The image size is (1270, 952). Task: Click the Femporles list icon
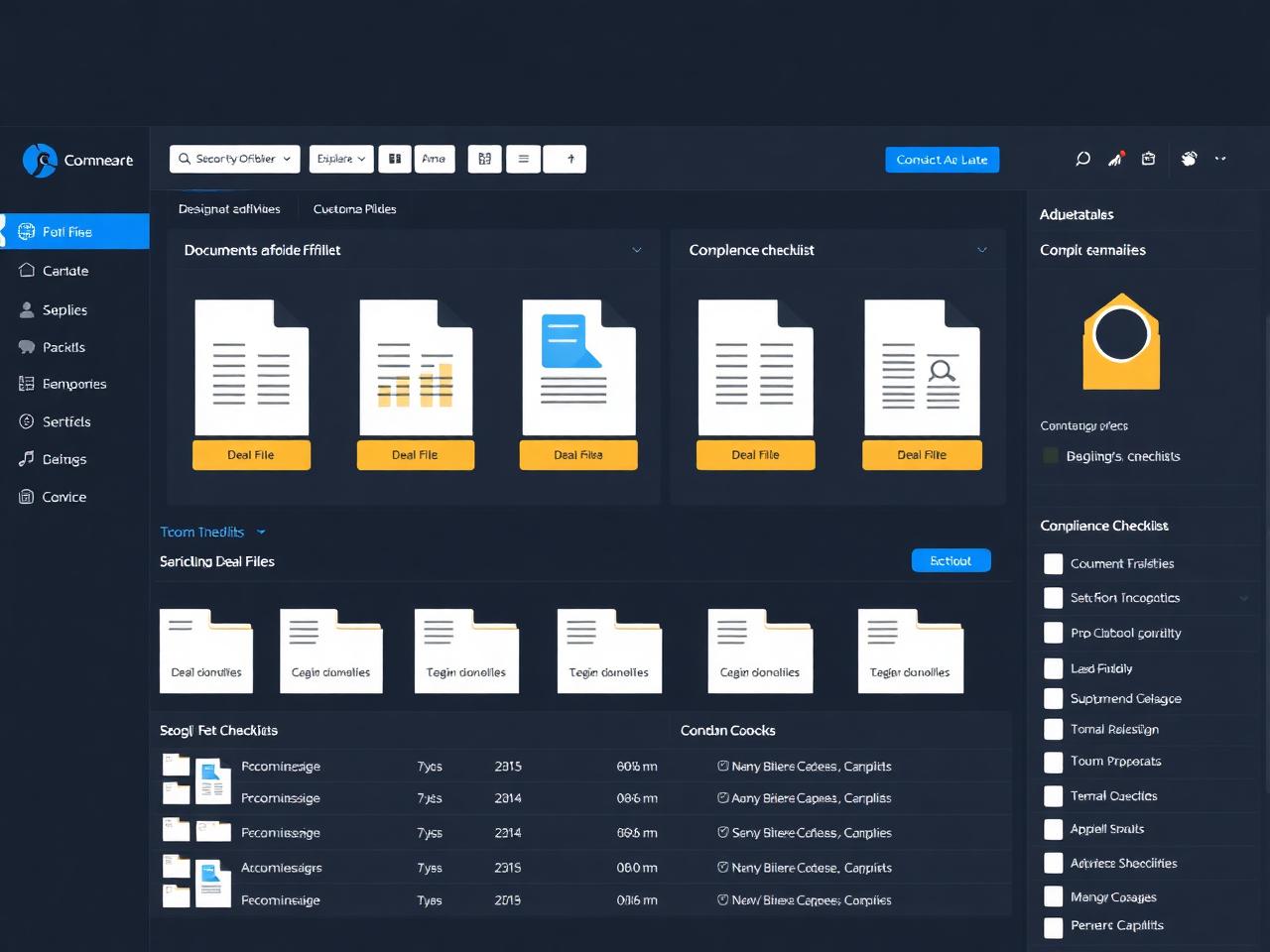27,384
